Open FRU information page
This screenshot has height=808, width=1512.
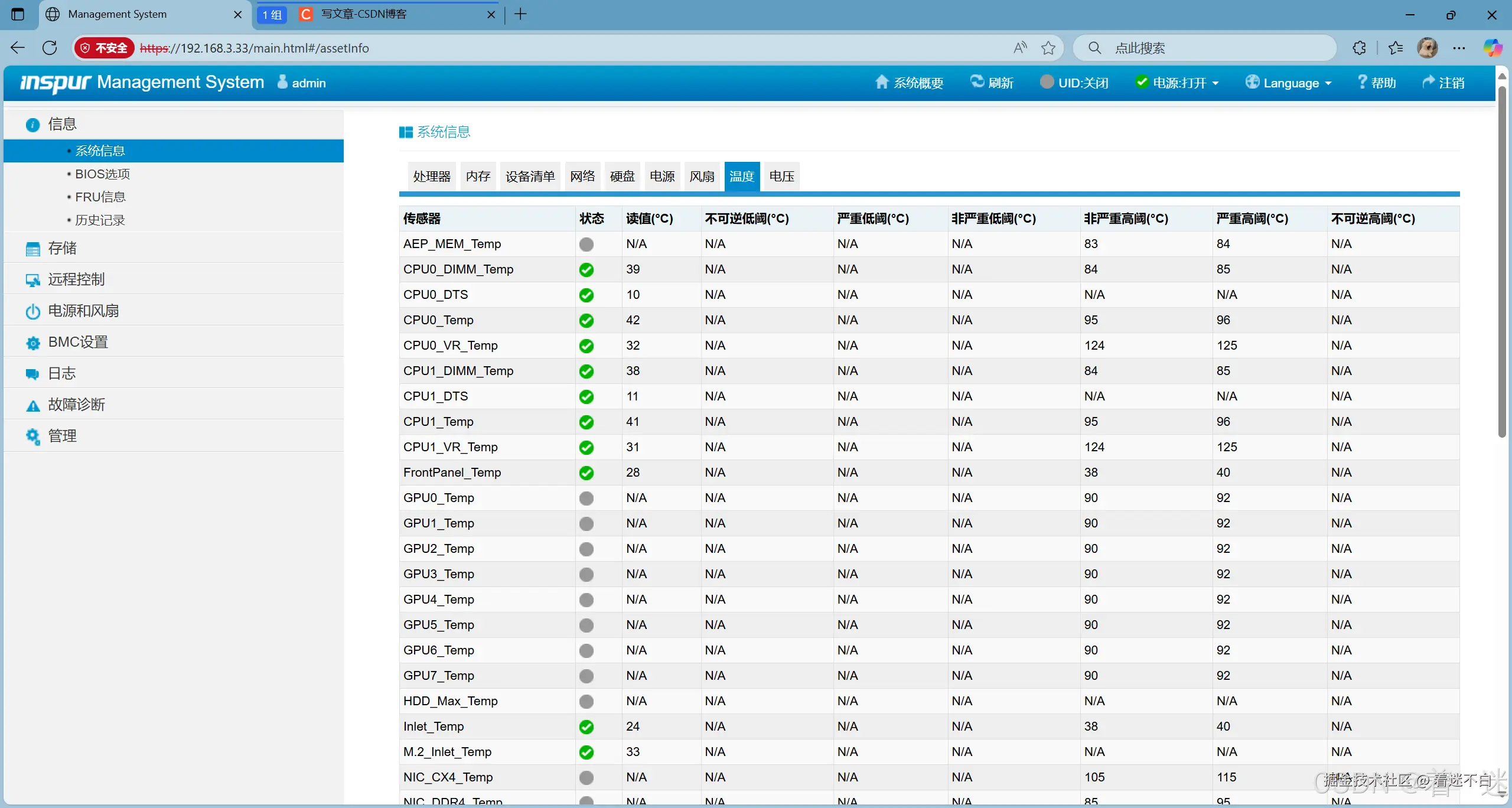(100, 197)
